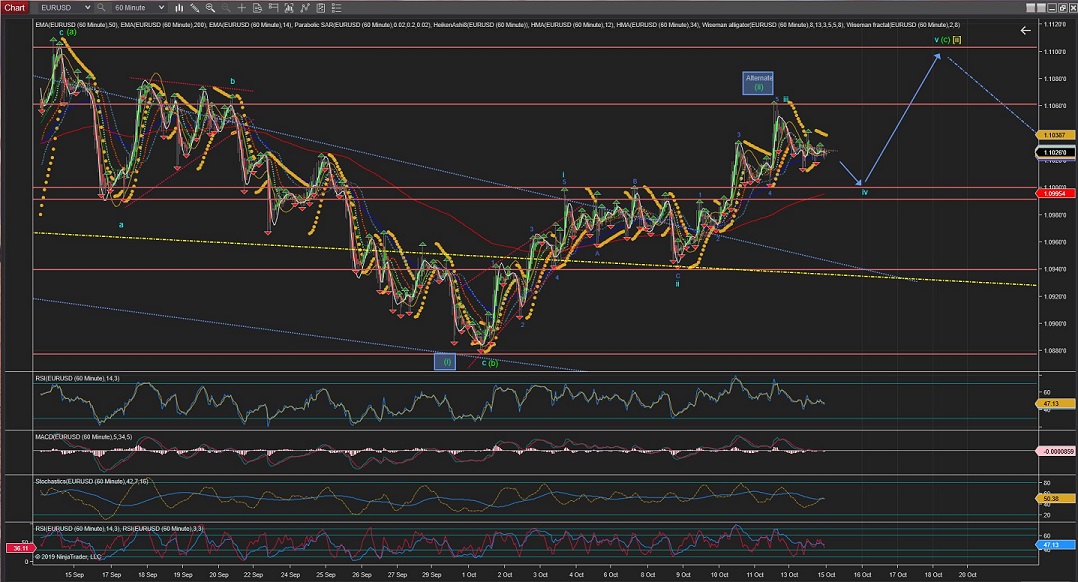The height and width of the screenshot is (582, 1078).
Task: Select the bottom dual RSI panel label
Action: pos(119,528)
